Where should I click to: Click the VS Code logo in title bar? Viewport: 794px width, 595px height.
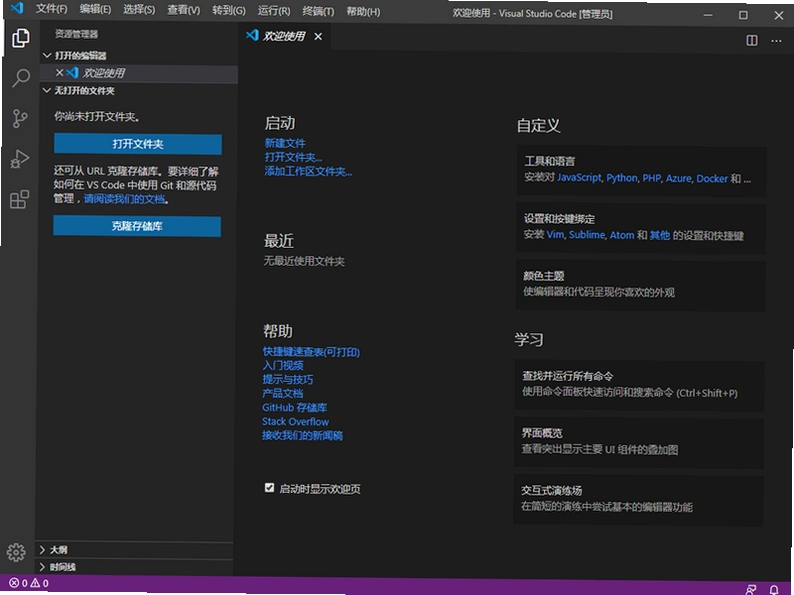(17, 9)
